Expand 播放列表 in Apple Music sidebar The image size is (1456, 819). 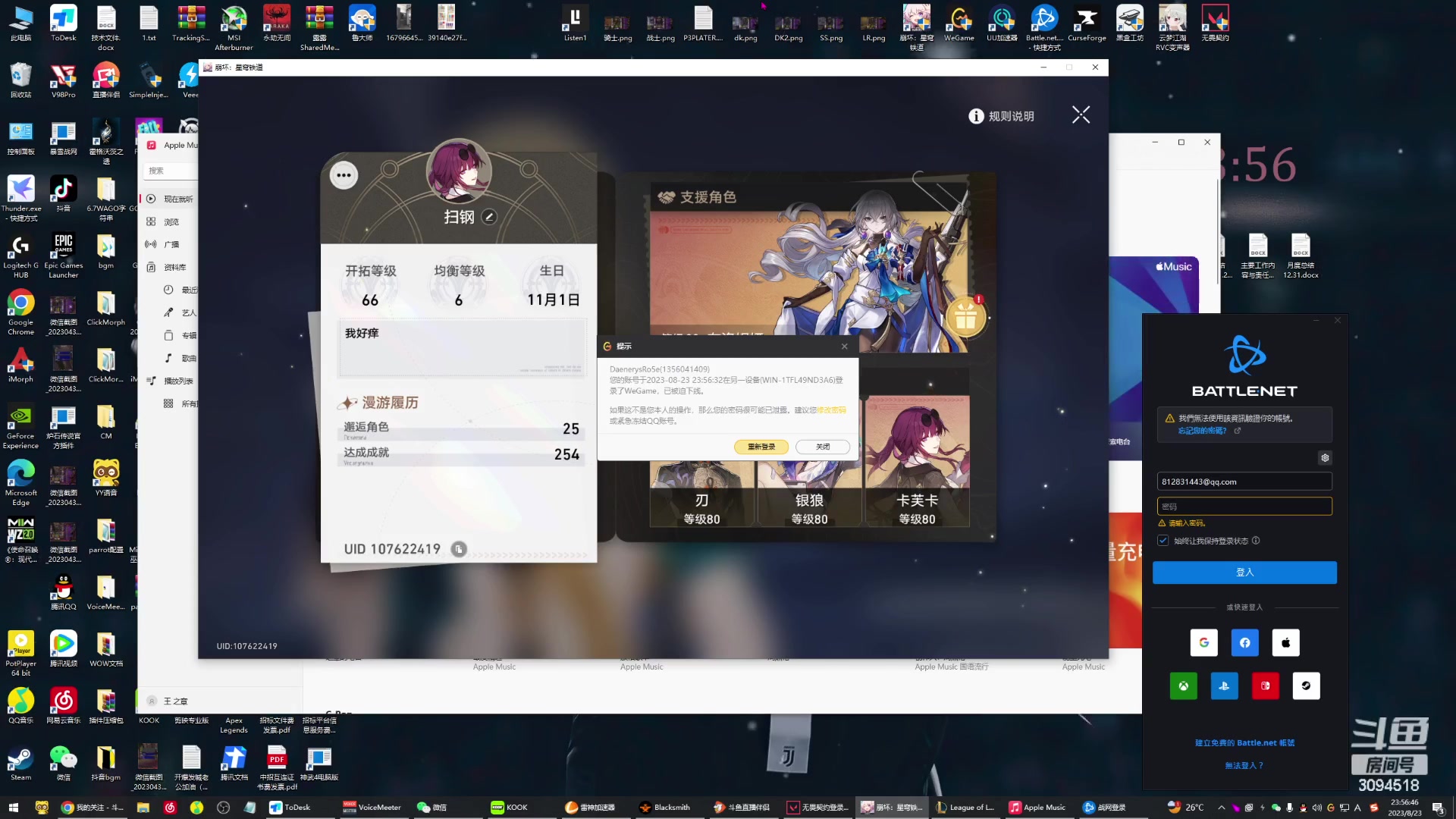pos(171,381)
